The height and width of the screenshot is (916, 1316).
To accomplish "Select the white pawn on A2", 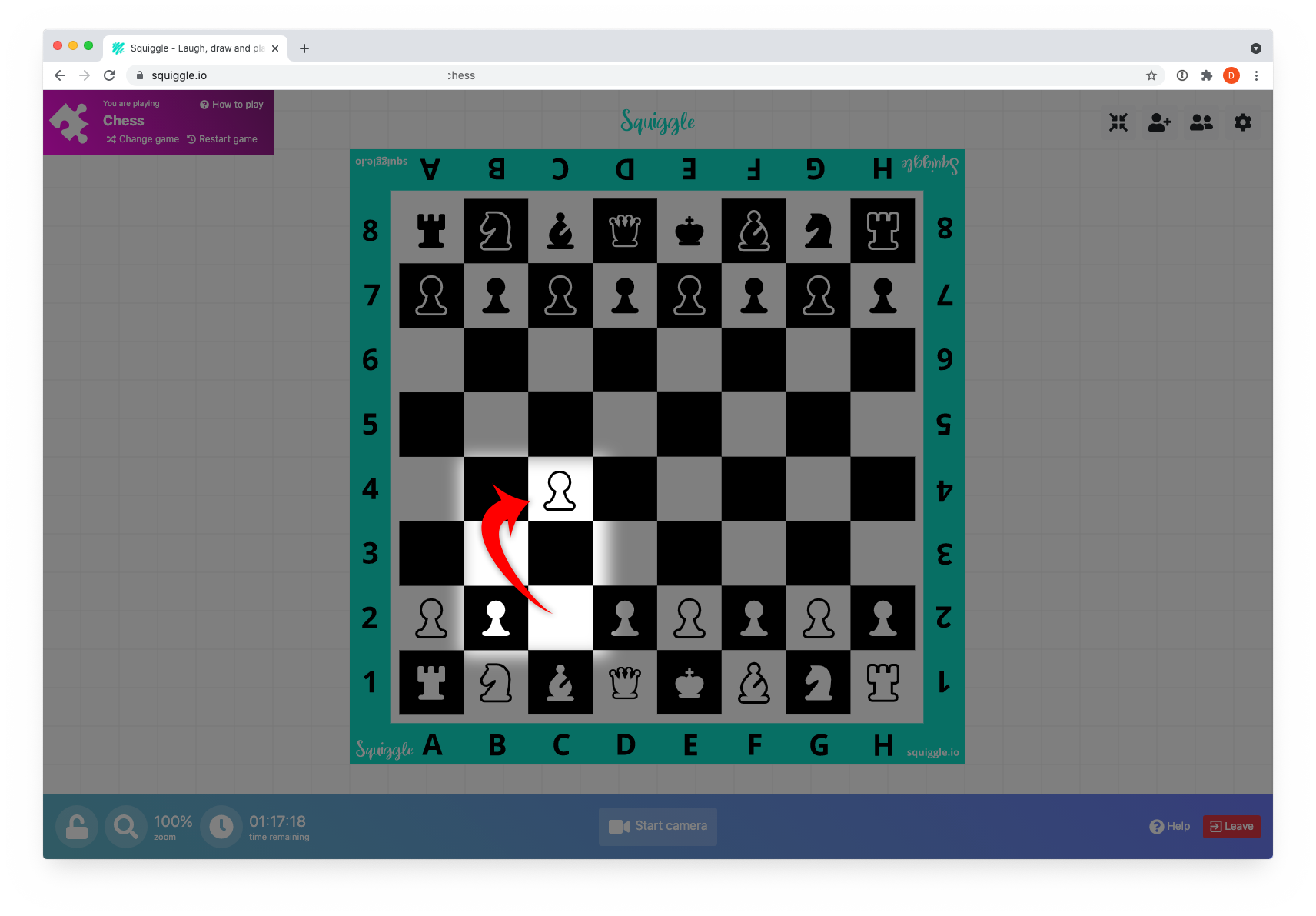I will point(431,618).
